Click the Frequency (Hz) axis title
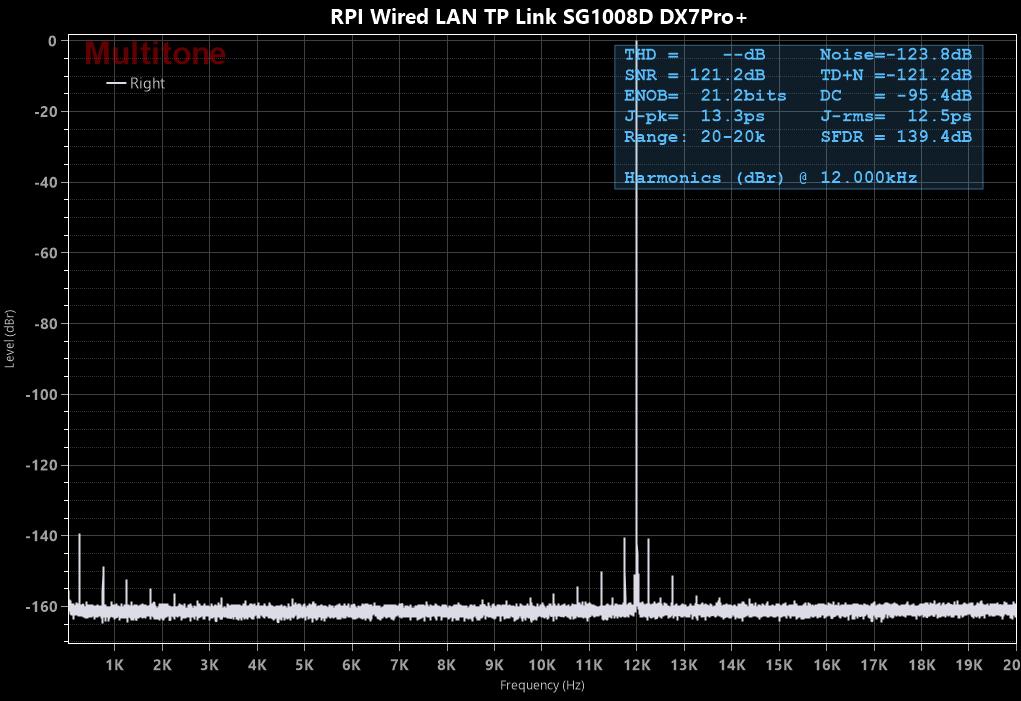The image size is (1021, 701). click(x=542, y=685)
